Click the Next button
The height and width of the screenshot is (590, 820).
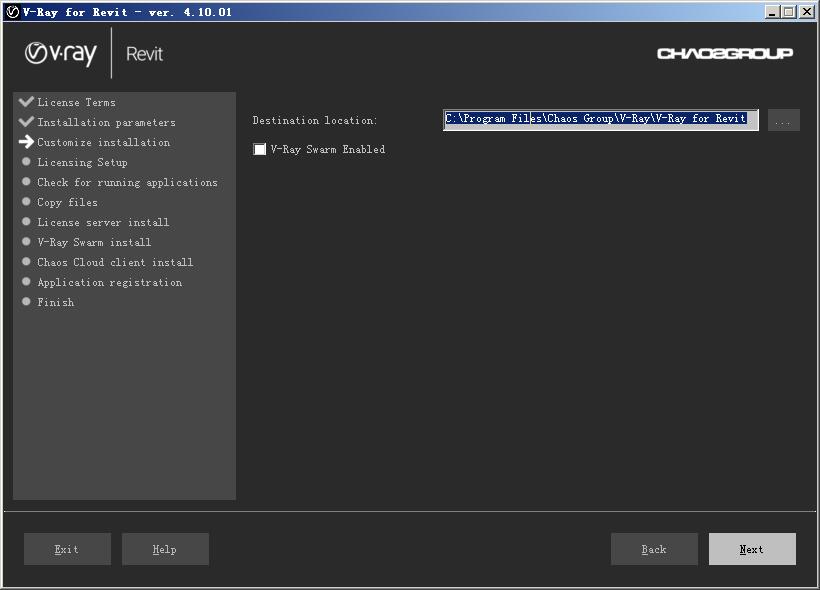coord(752,549)
